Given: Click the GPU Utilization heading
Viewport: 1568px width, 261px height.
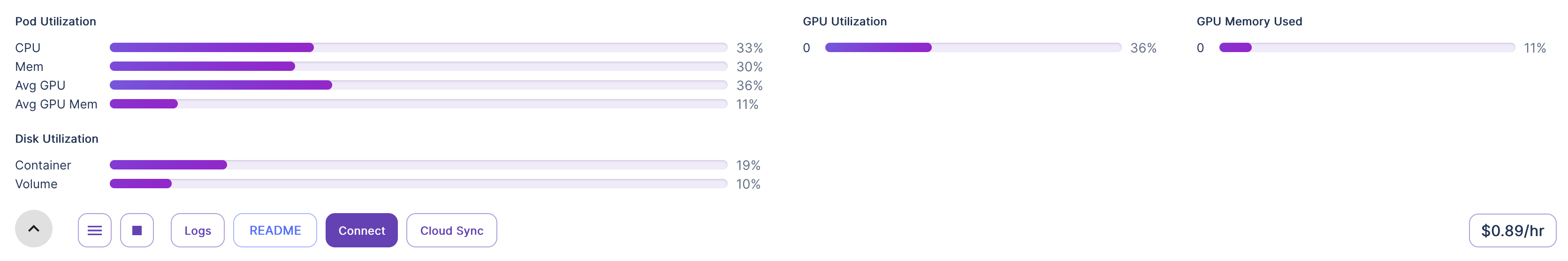Looking at the screenshot, I should 844,21.
